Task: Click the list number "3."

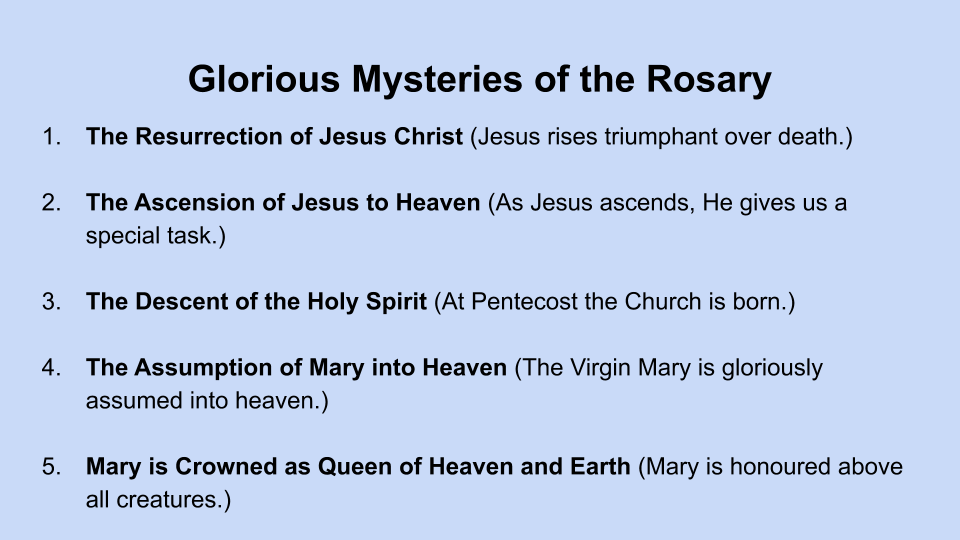Action: (52, 302)
